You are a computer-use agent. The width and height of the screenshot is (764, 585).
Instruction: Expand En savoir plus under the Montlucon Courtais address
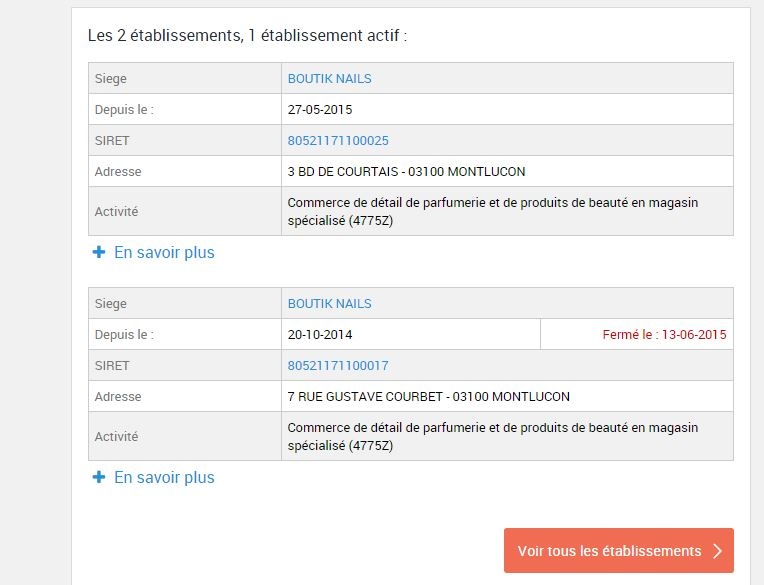(x=164, y=253)
